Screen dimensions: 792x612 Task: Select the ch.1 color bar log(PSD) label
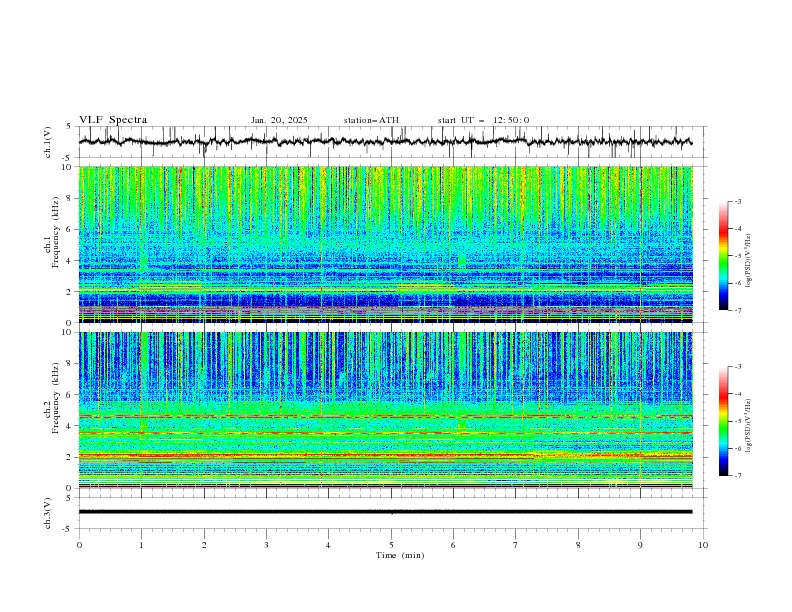[x=748, y=261]
